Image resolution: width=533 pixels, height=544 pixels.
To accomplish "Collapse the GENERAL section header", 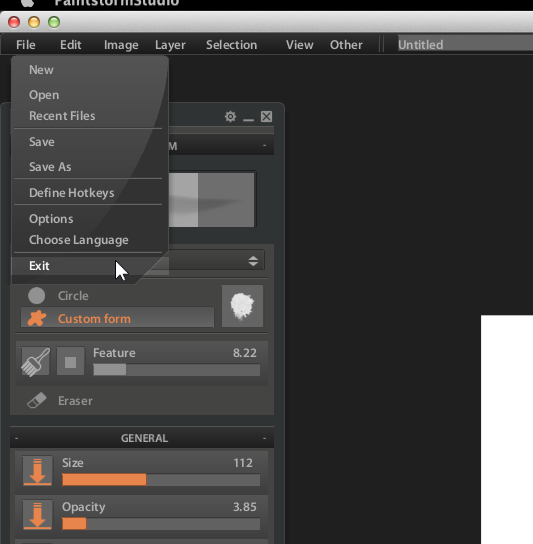I will pyautogui.click(x=142, y=438).
